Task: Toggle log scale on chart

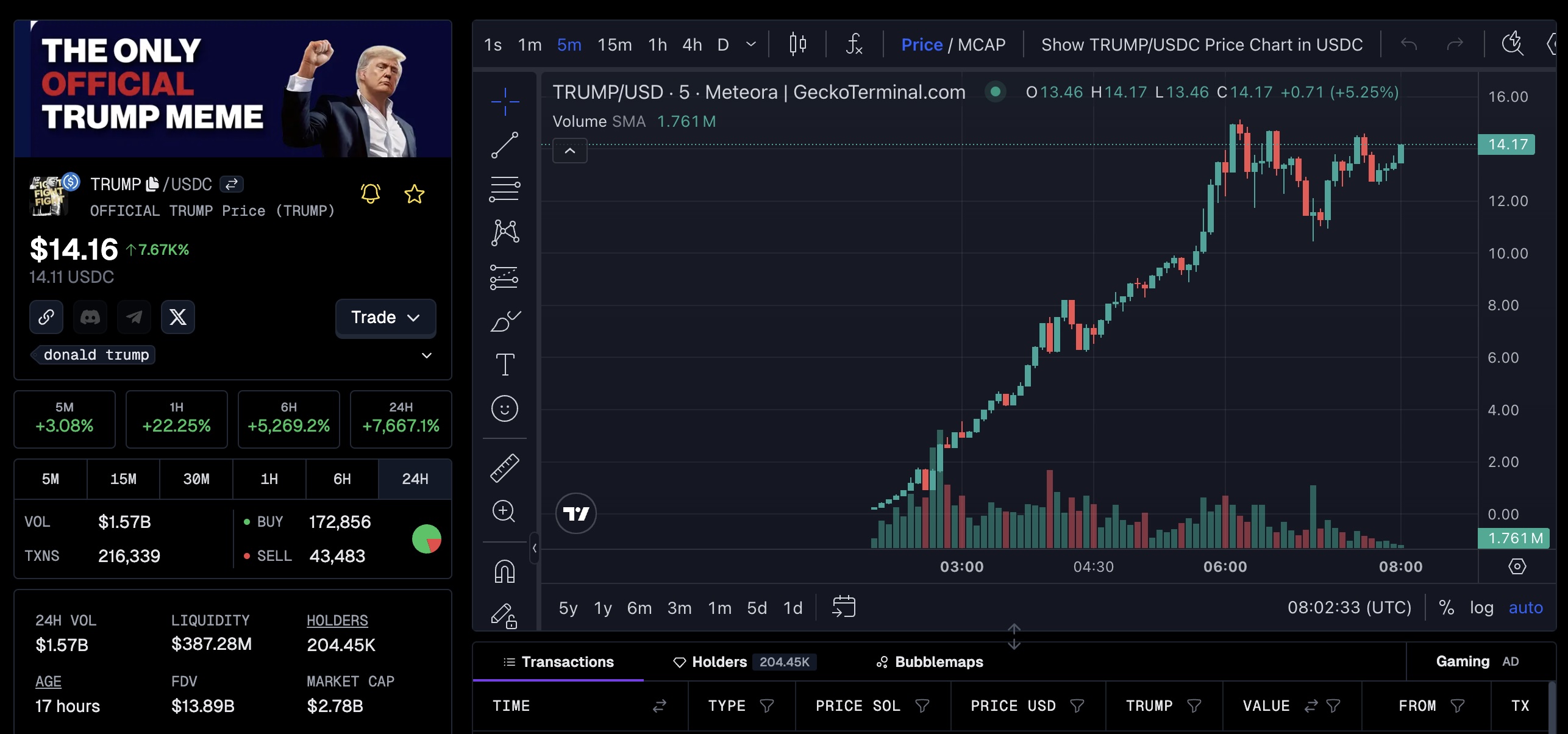Action: coord(1481,608)
